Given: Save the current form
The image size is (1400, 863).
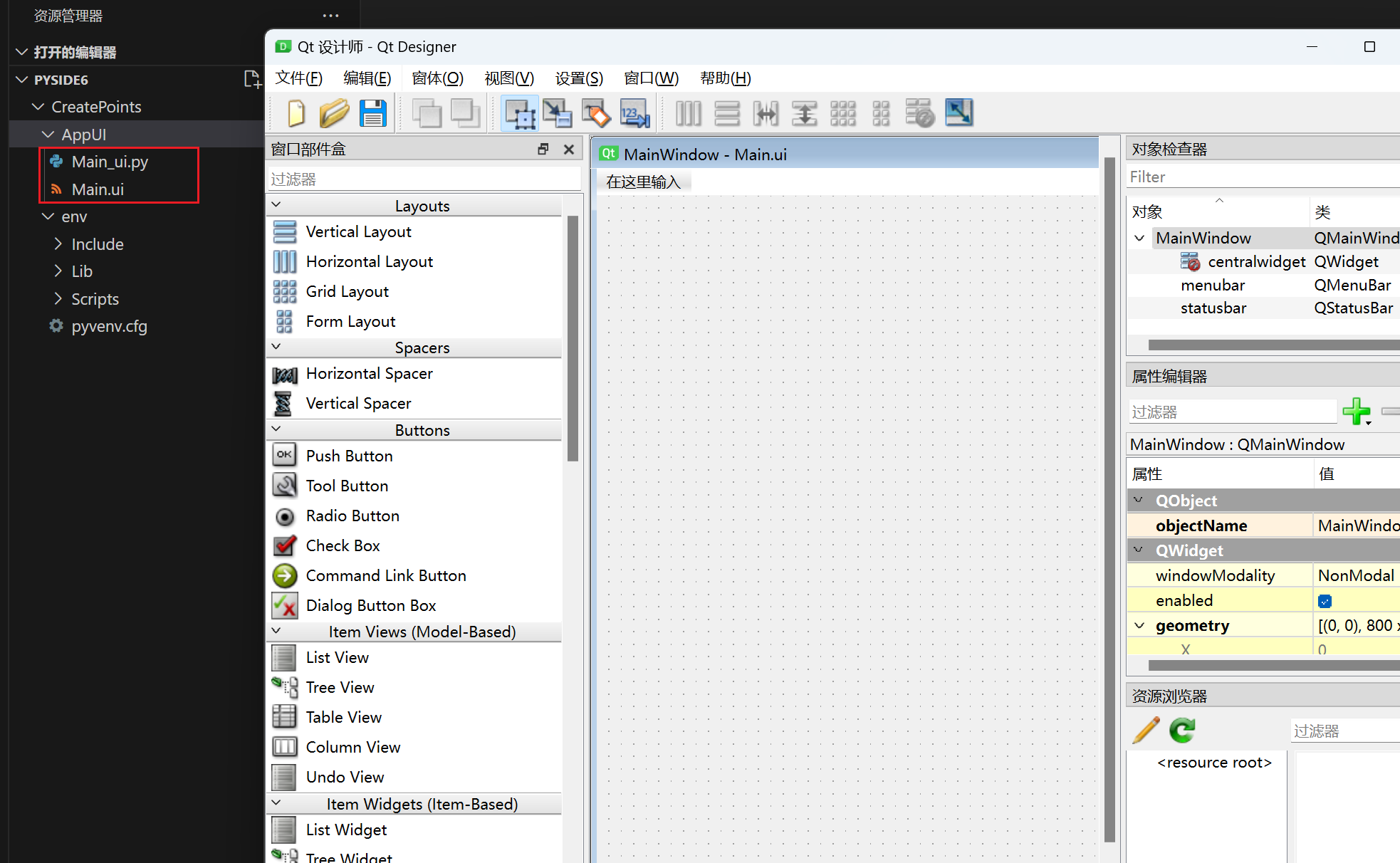Looking at the screenshot, I should pos(372,113).
